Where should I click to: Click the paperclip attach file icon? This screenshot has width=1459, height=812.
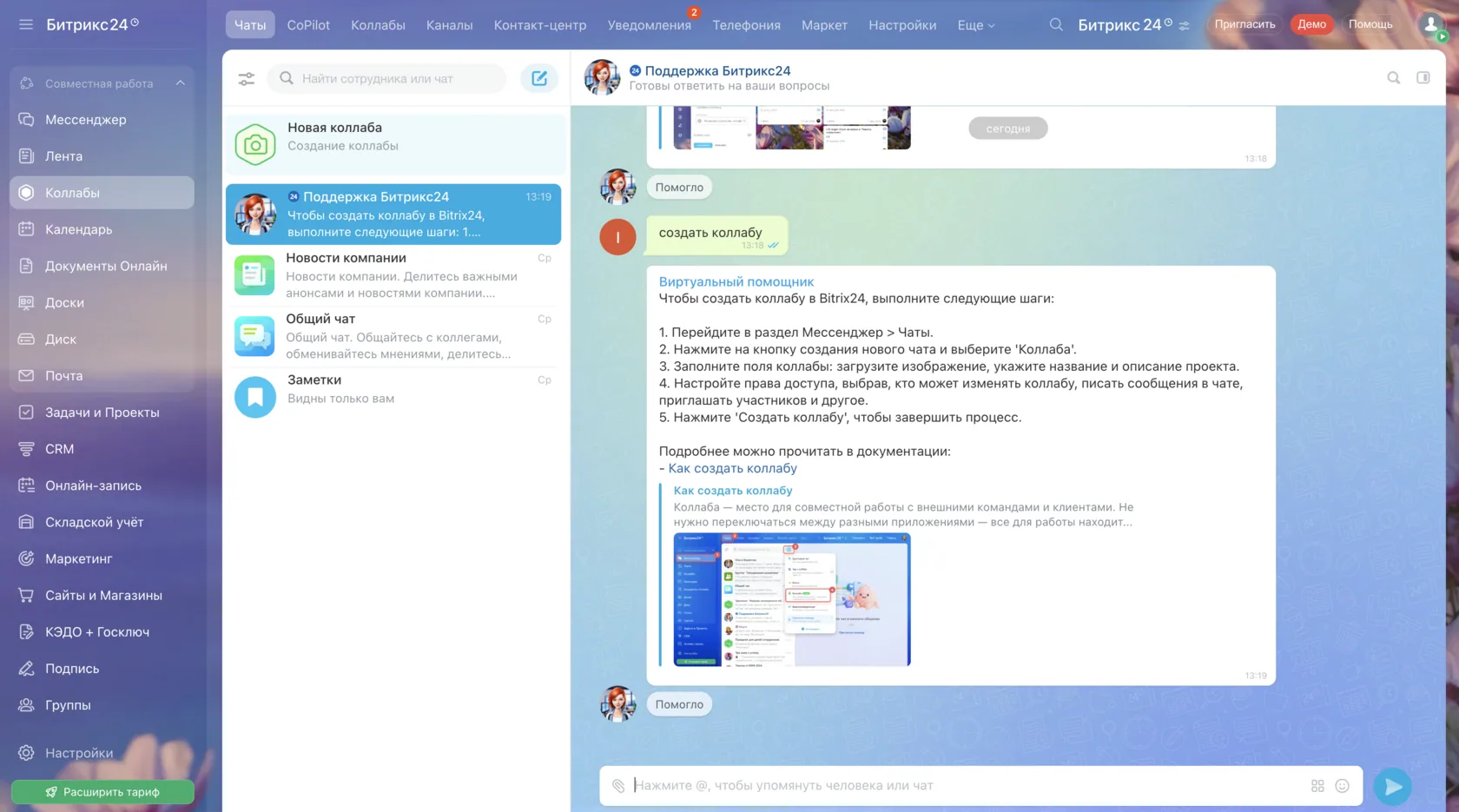pos(618,786)
